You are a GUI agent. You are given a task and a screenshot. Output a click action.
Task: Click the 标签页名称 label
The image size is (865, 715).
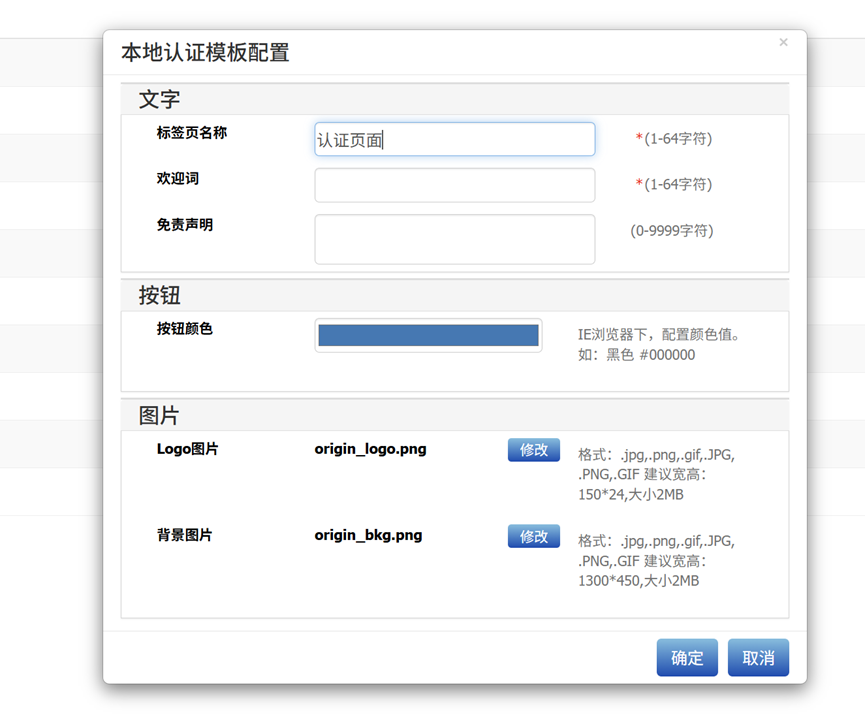(191, 133)
